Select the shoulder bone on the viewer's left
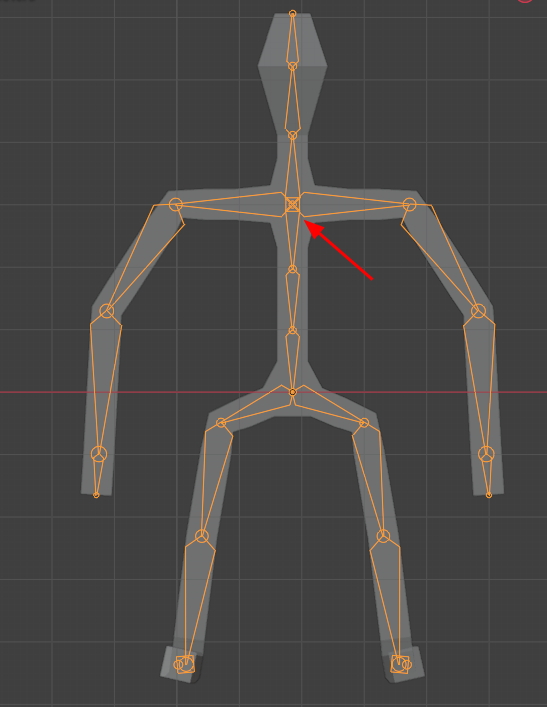547x707 pixels. click(230, 205)
